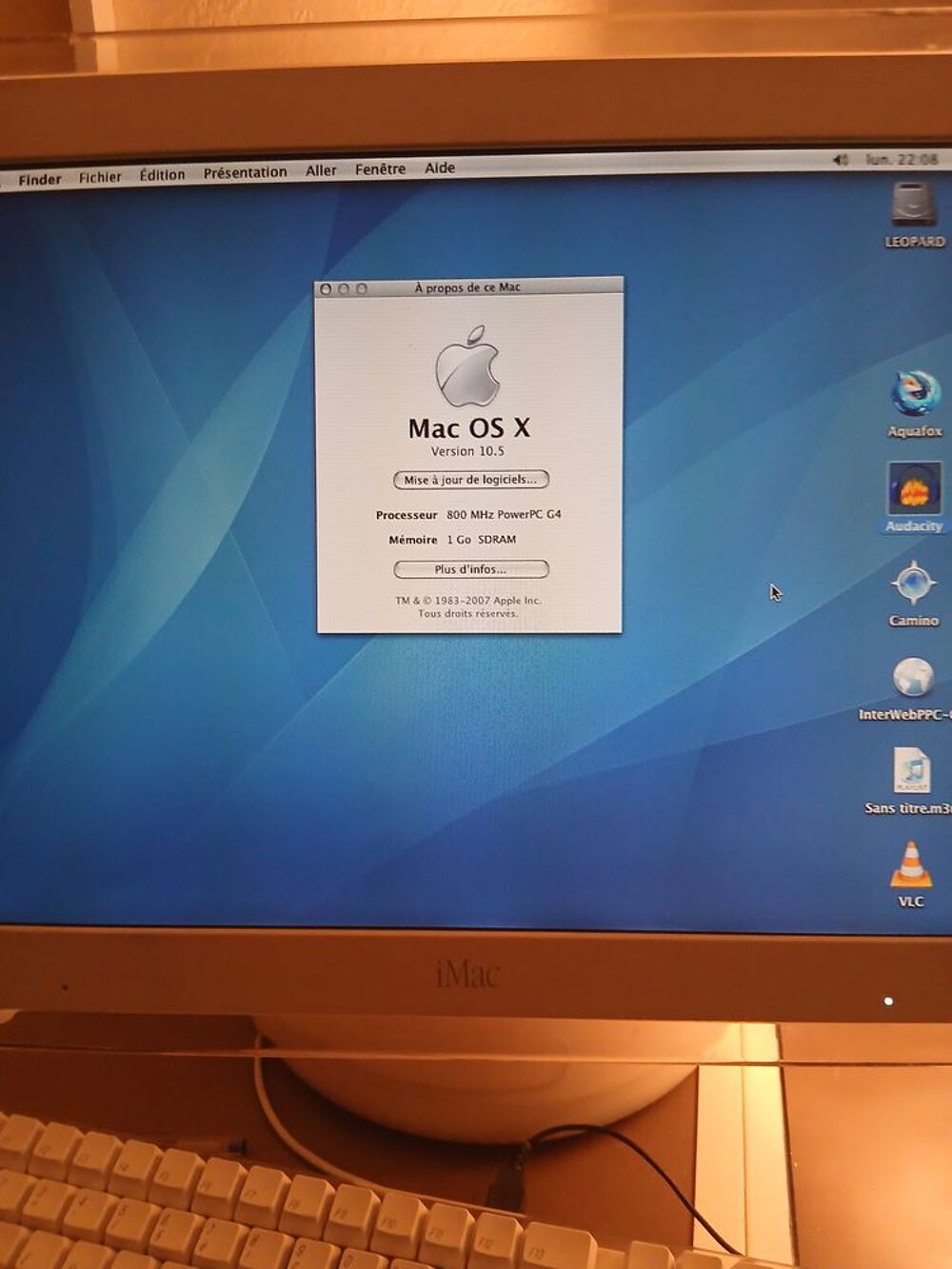Viewport: 952px width, 1269px height.
Task: Open the Présentation menu
Action: coord(245,172)
